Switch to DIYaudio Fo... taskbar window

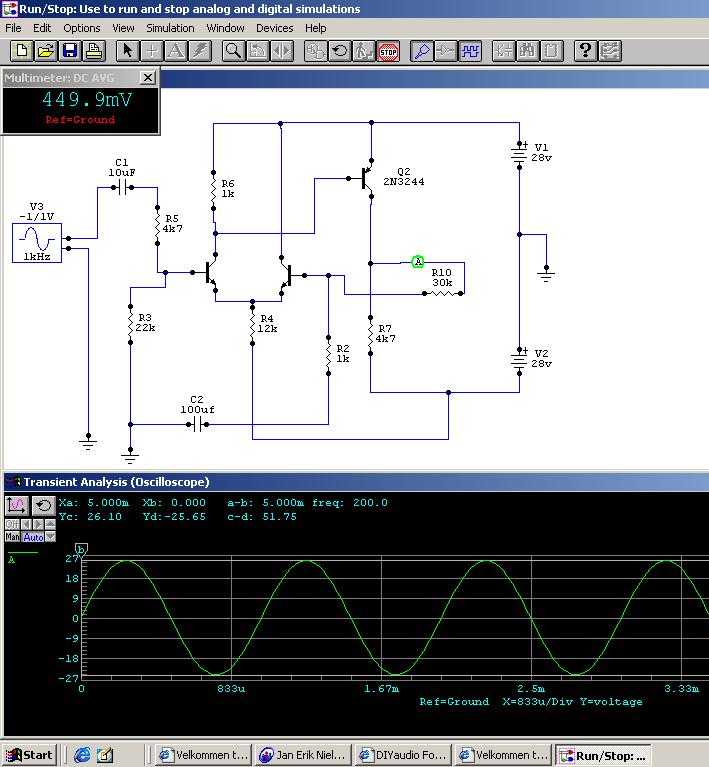(402, 755)
